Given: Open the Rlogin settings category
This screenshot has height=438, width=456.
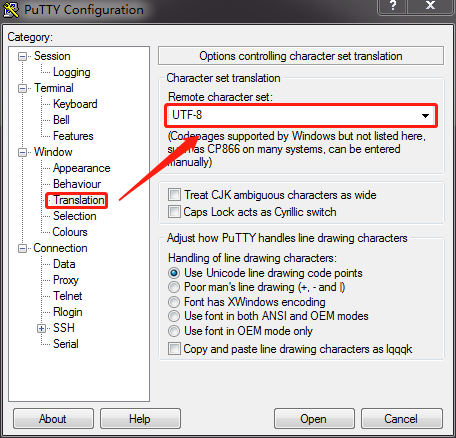Looking at the screenshot, I should tap(68, 312).
